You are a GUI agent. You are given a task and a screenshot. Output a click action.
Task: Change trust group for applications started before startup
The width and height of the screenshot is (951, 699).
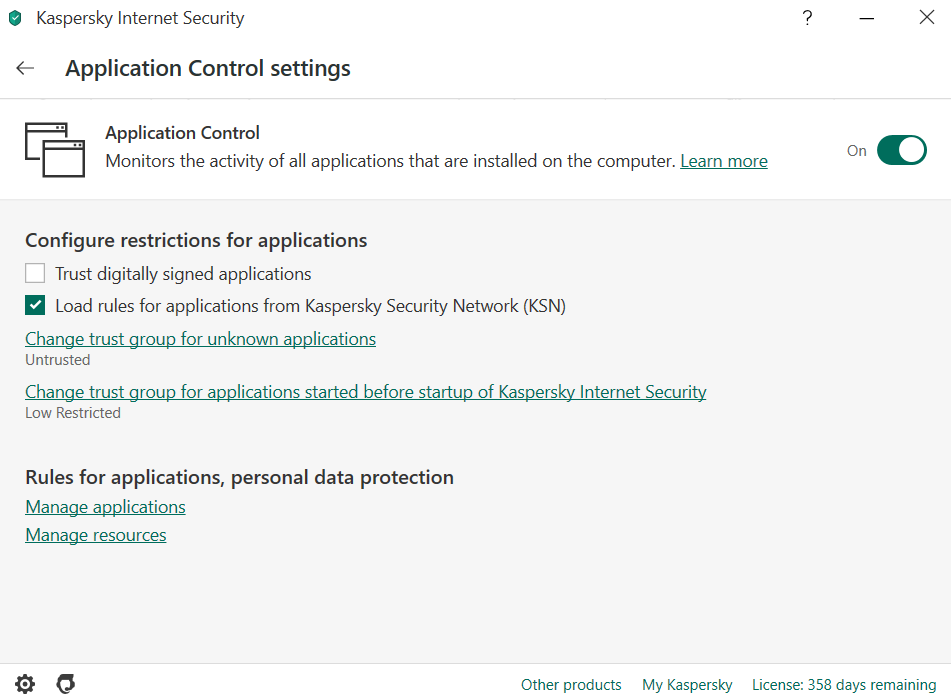click(365, 392)
